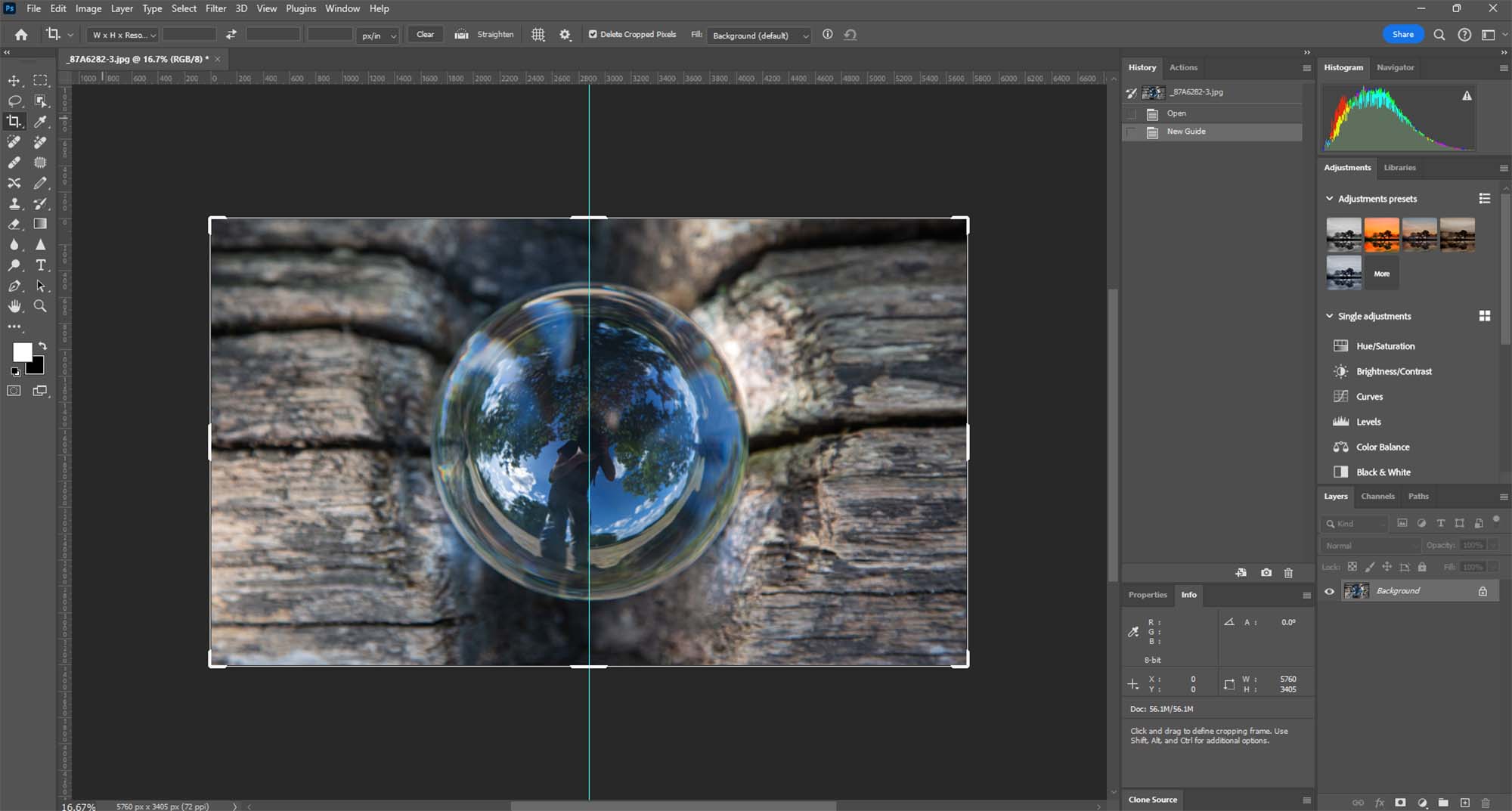Select the Hand tool
The width and height of the screenshot is (1512, 811).
coord(14,306)
